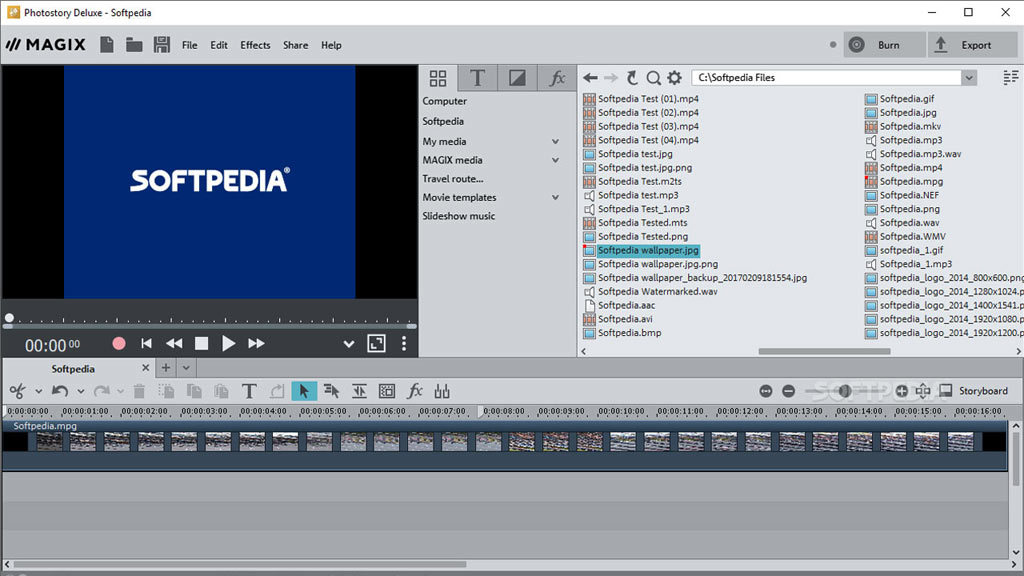This screenshot has width=1024, height=576.
Task: Open the preview monitor dropdown chevron
Action: 349,344
